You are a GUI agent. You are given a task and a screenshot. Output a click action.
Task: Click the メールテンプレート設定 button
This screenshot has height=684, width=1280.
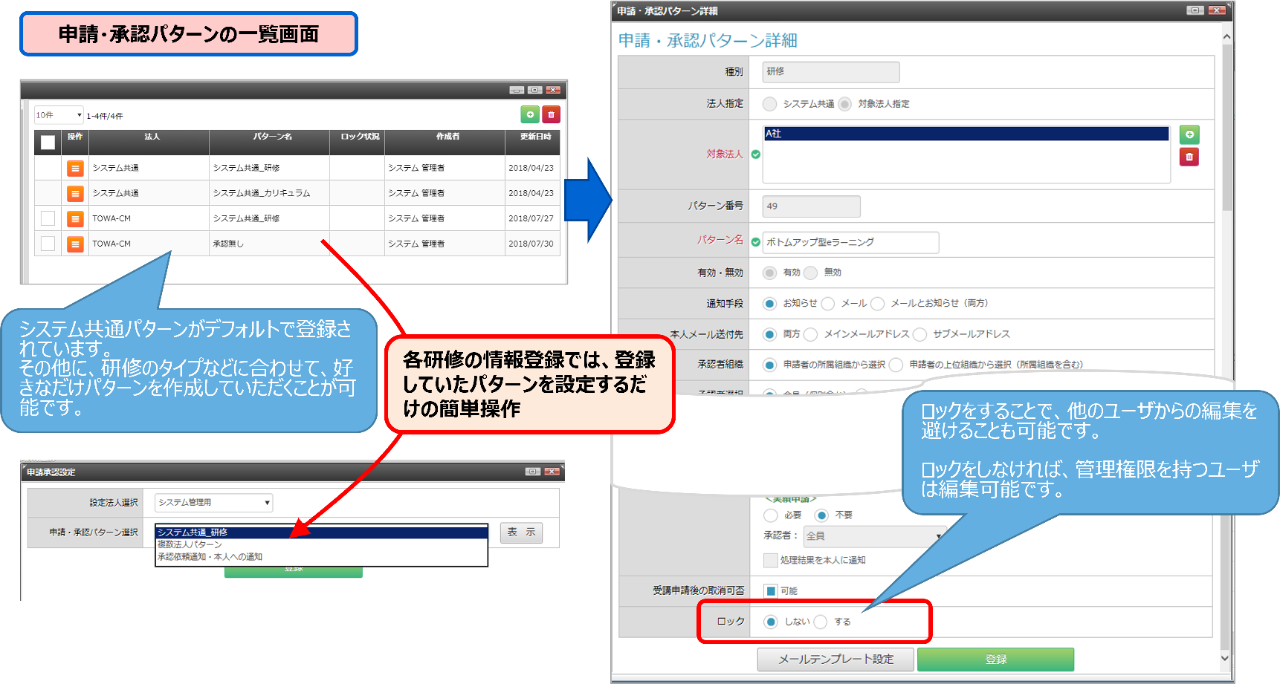pyautogui.click(x=834, y=660)
